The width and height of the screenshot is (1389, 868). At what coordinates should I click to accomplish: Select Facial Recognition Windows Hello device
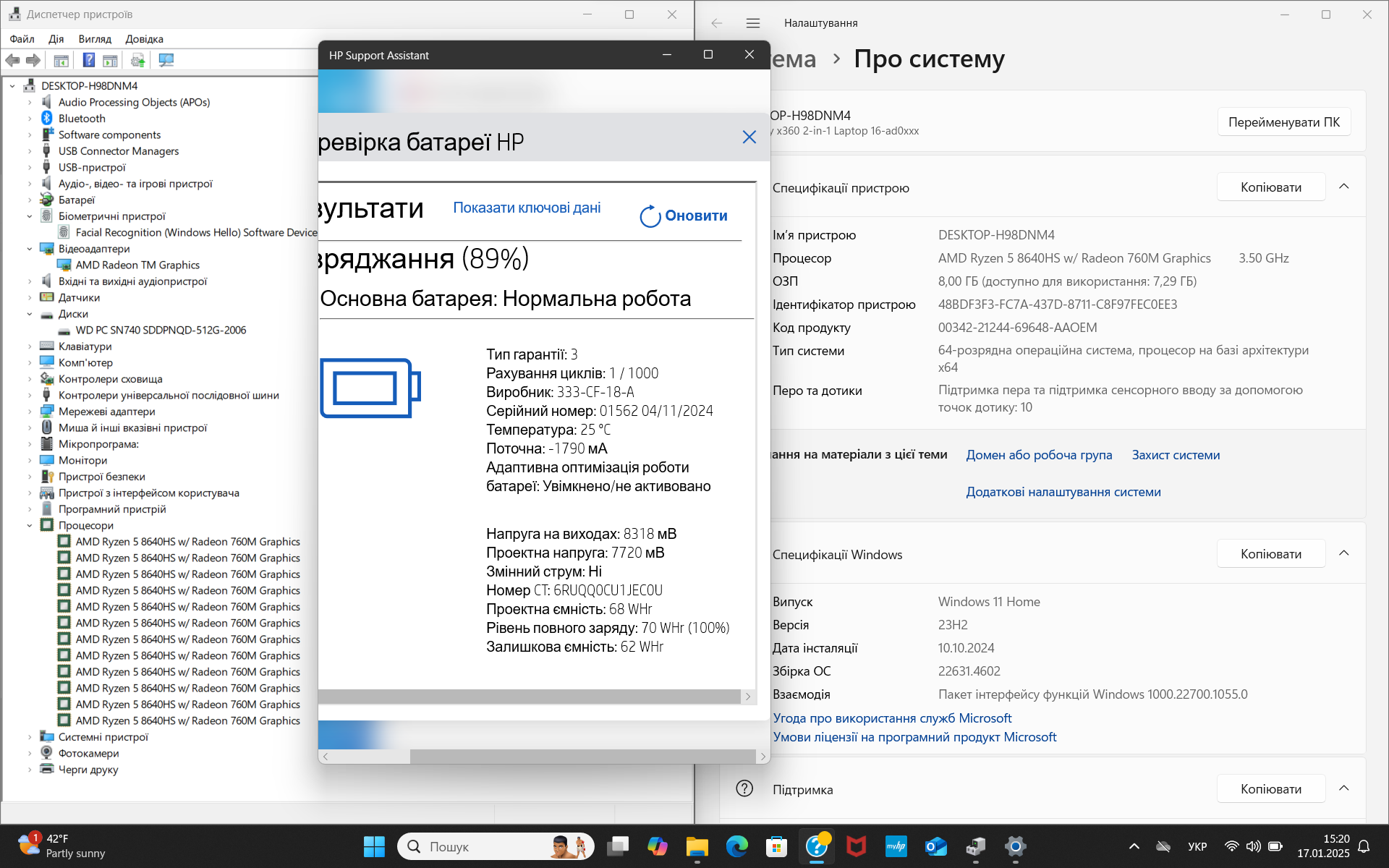click(x=196, y=233)
